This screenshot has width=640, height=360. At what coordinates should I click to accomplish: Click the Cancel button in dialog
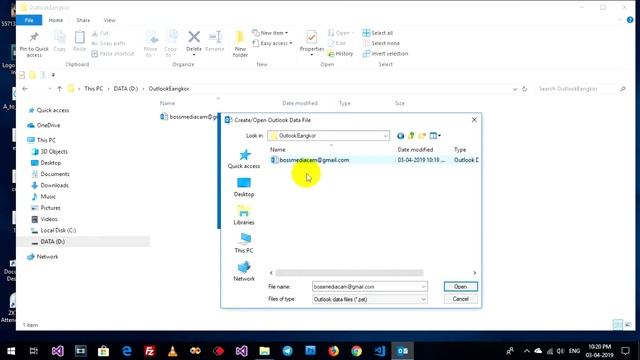pyautogui.click(x=460, y=299)
